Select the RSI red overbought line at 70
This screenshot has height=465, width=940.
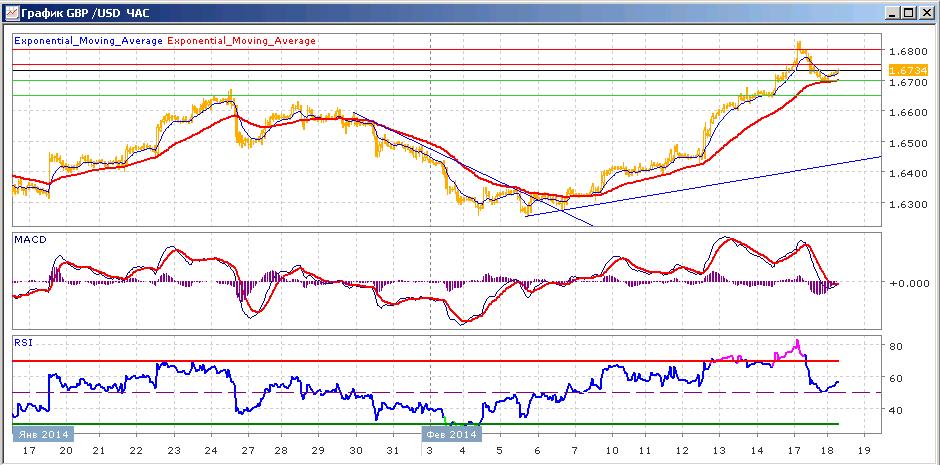426,361
